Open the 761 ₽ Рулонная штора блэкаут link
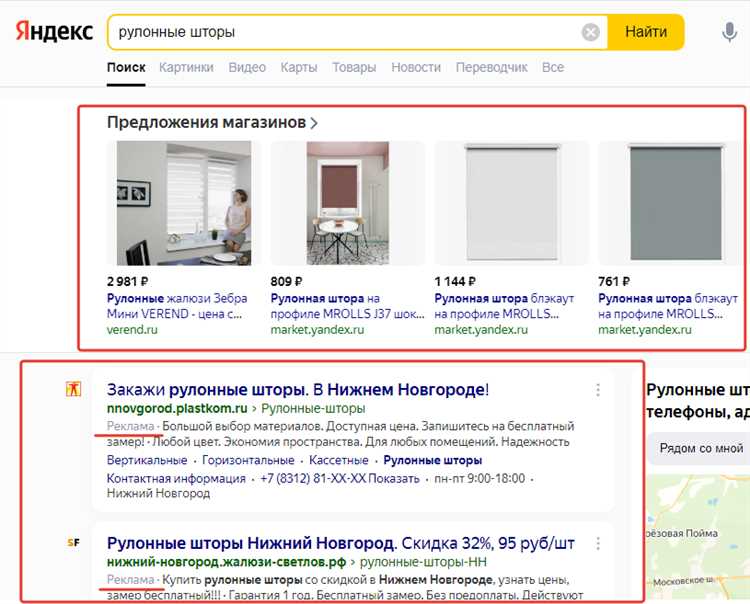The height and width of the screenshot is (604, 750). tap(668, 306)
